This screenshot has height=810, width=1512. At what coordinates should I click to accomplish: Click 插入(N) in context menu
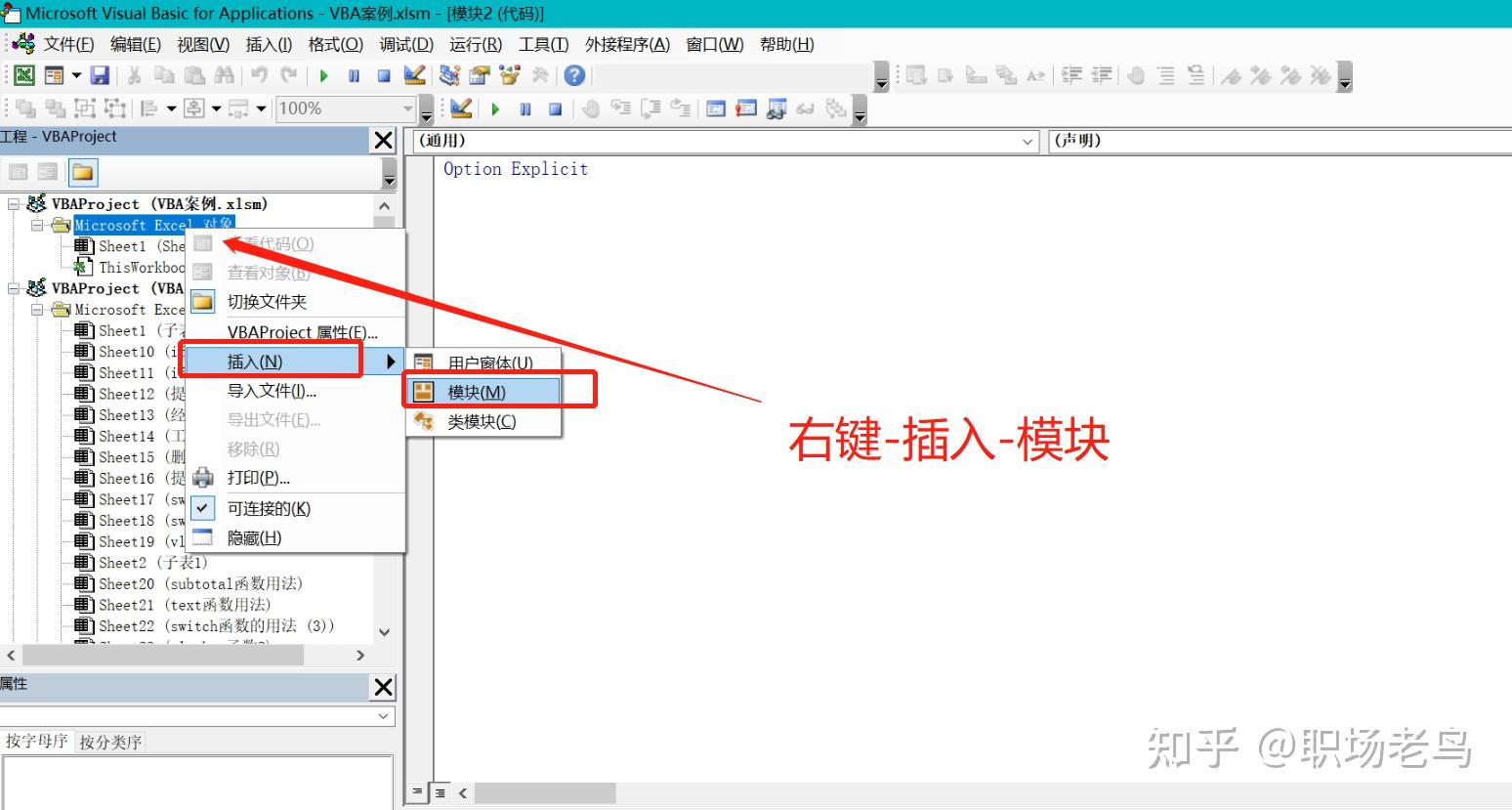(x=294, y=362)
